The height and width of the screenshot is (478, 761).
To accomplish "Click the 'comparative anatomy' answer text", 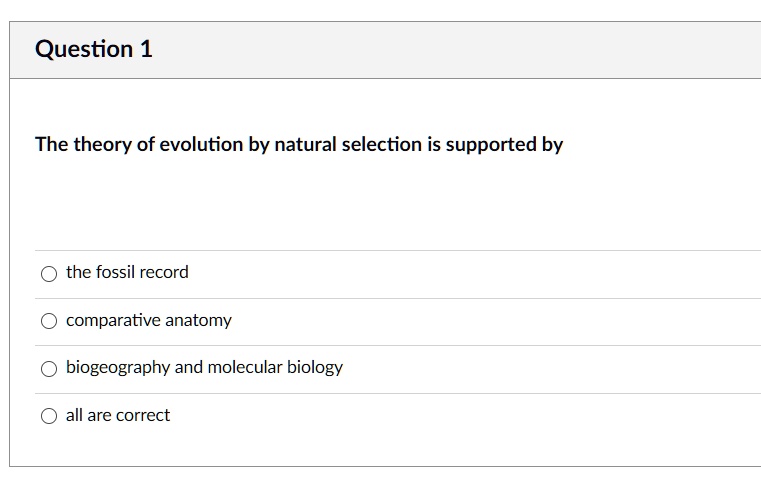I will [149, 320].
